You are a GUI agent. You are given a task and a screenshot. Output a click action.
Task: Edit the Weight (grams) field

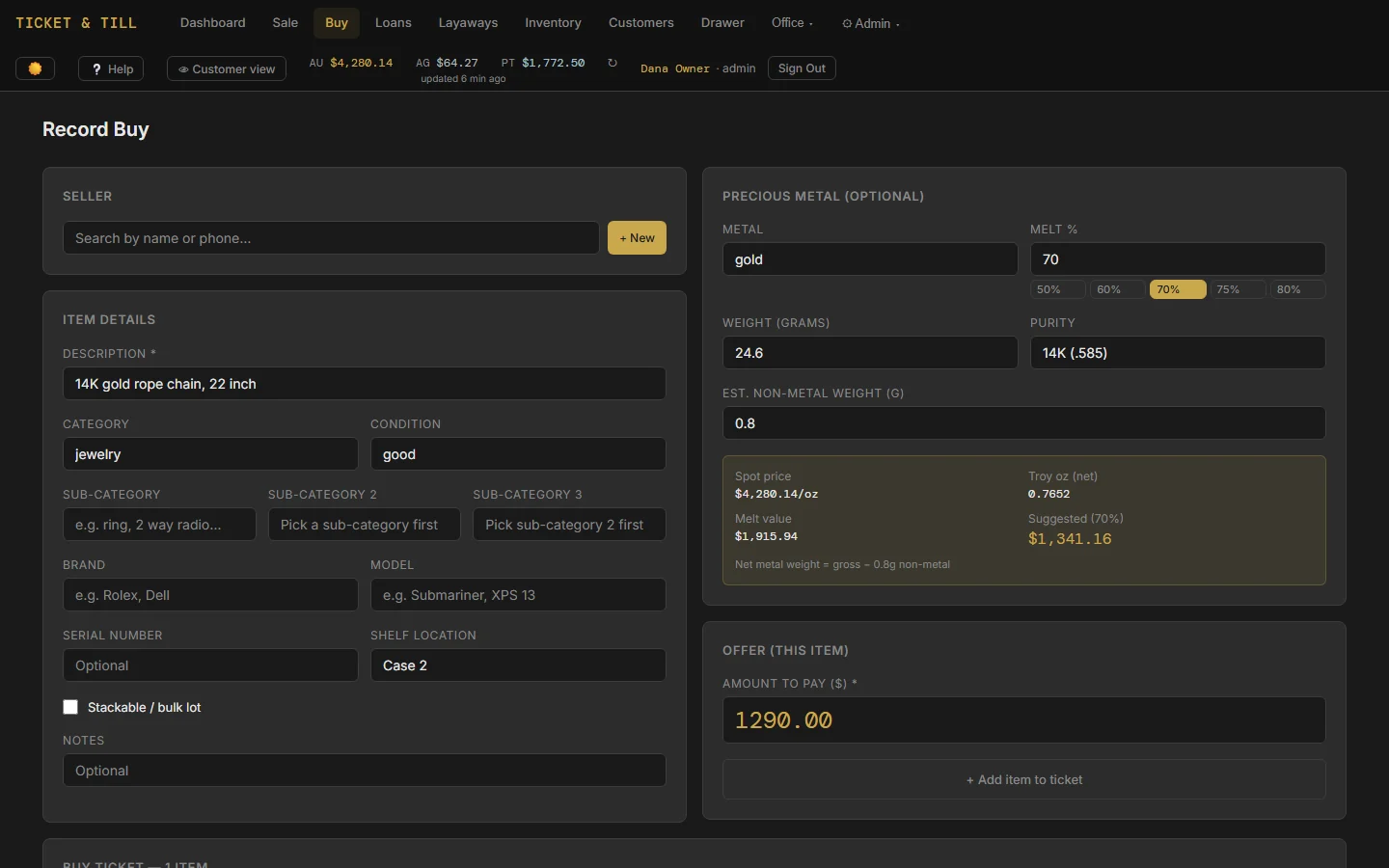[x=870, y=353]
